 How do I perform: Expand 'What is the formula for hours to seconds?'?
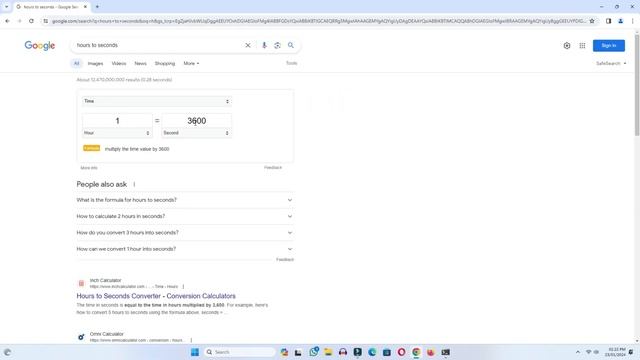pyautogui.click(x=184, y=200)
